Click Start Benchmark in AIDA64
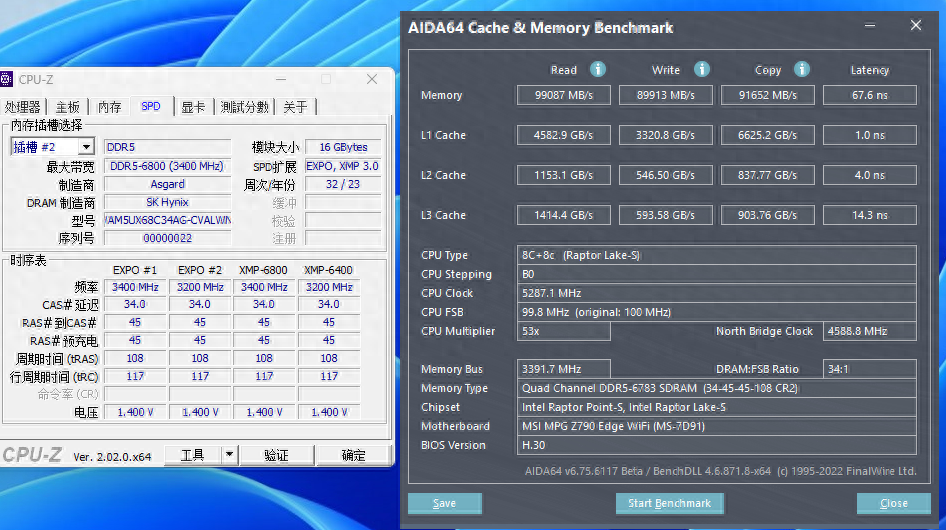Viewport: 946px width, 530px height. click(669, 503)
